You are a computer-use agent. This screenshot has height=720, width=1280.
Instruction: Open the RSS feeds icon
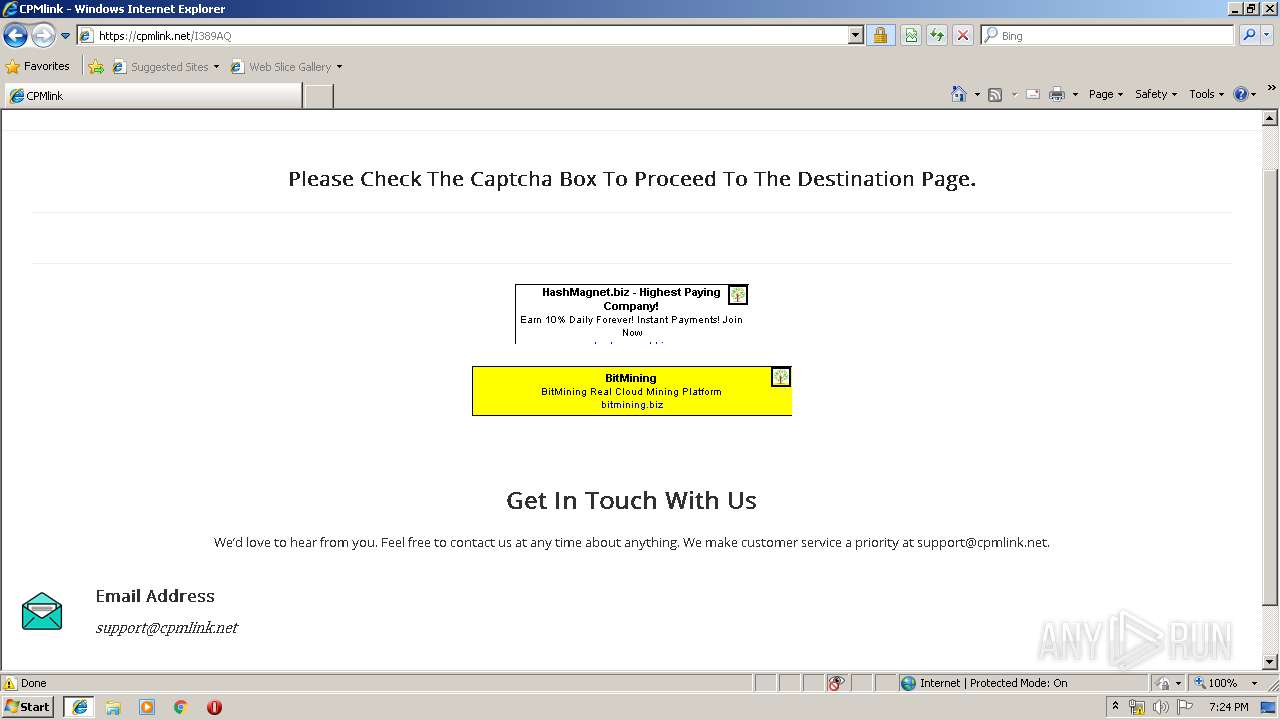[x=995, y=94]
